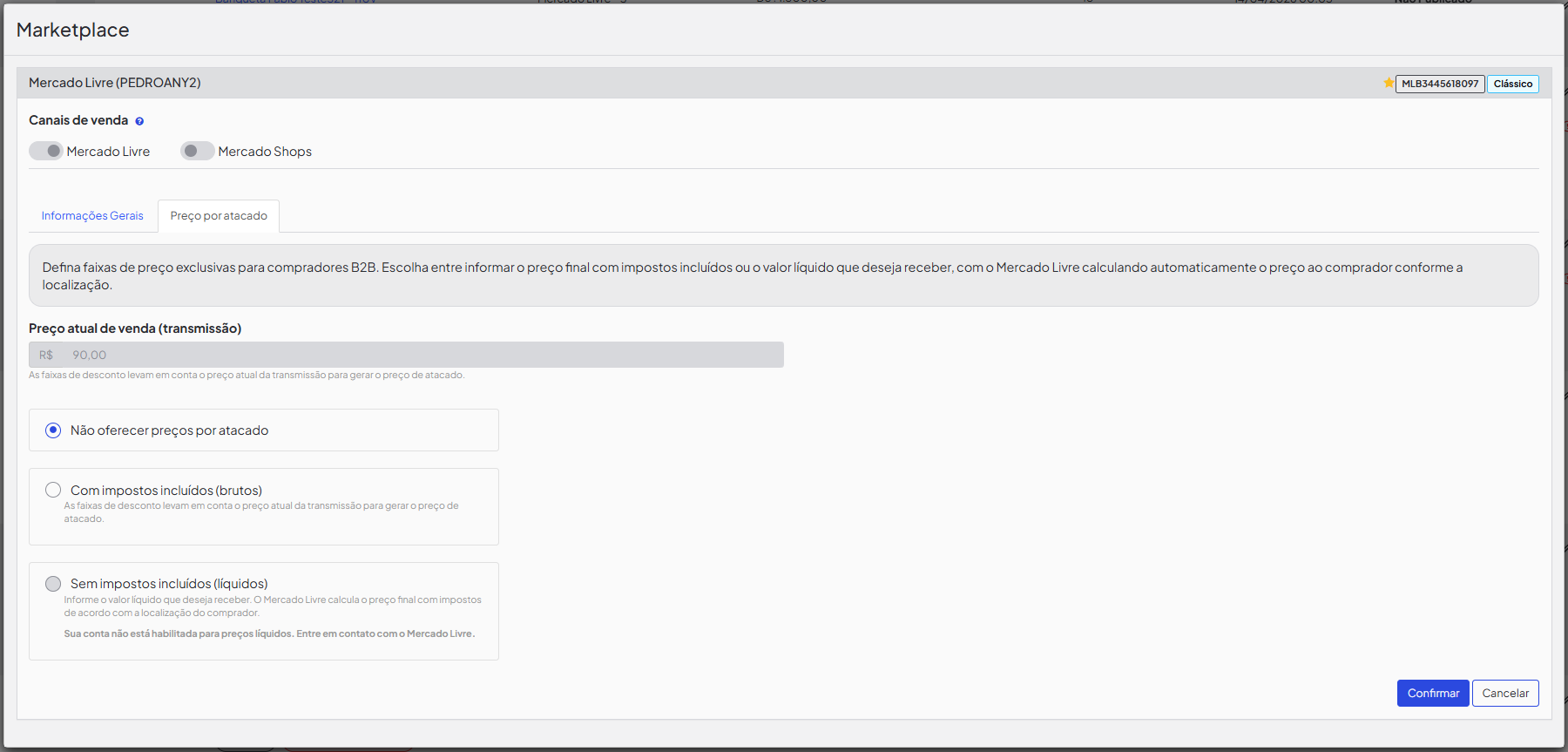Open the Informações Gerais tab
This screenshot has width=1568, height=752.
[92, 216]
